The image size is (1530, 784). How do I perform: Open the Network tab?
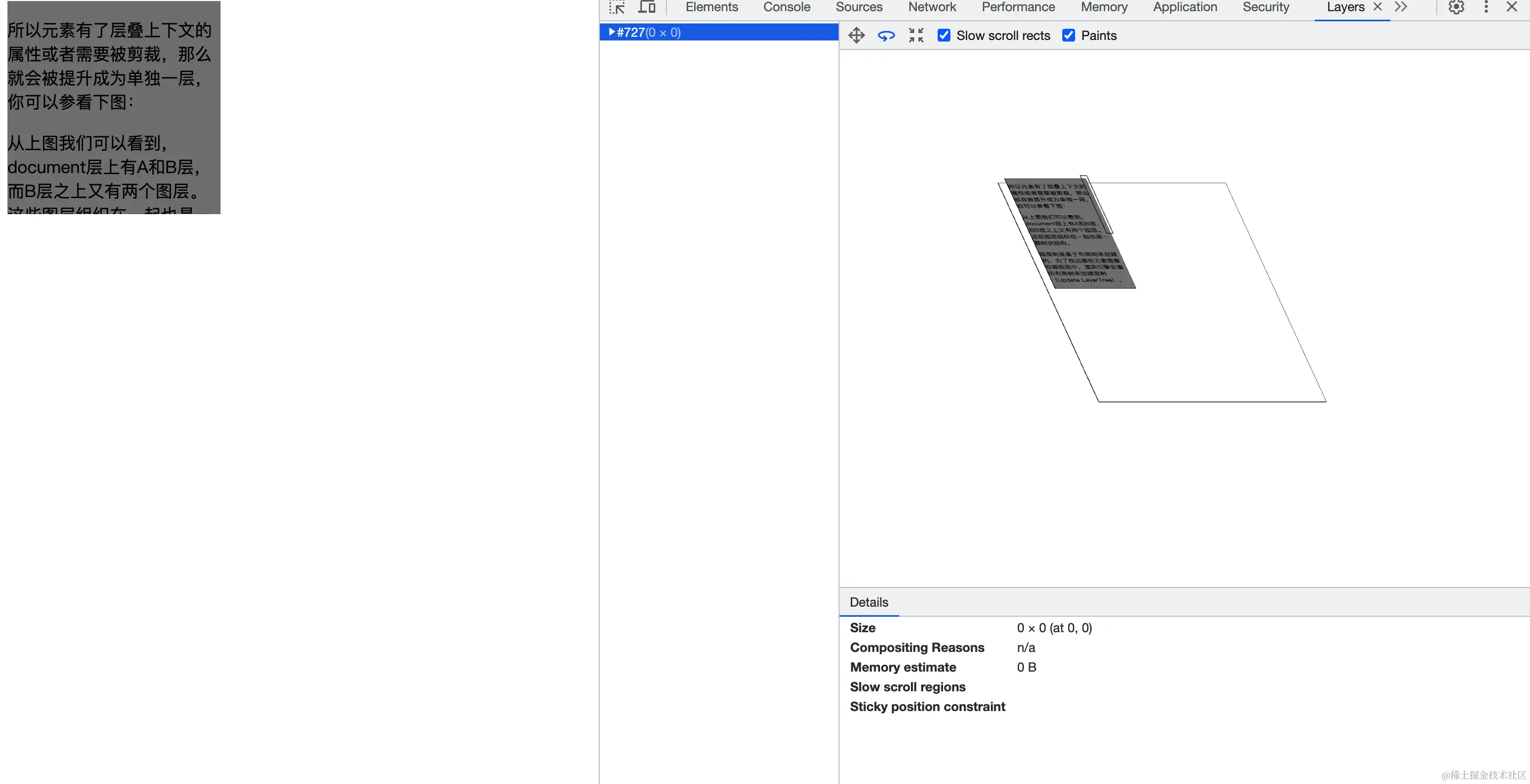(x=932, y=7)
